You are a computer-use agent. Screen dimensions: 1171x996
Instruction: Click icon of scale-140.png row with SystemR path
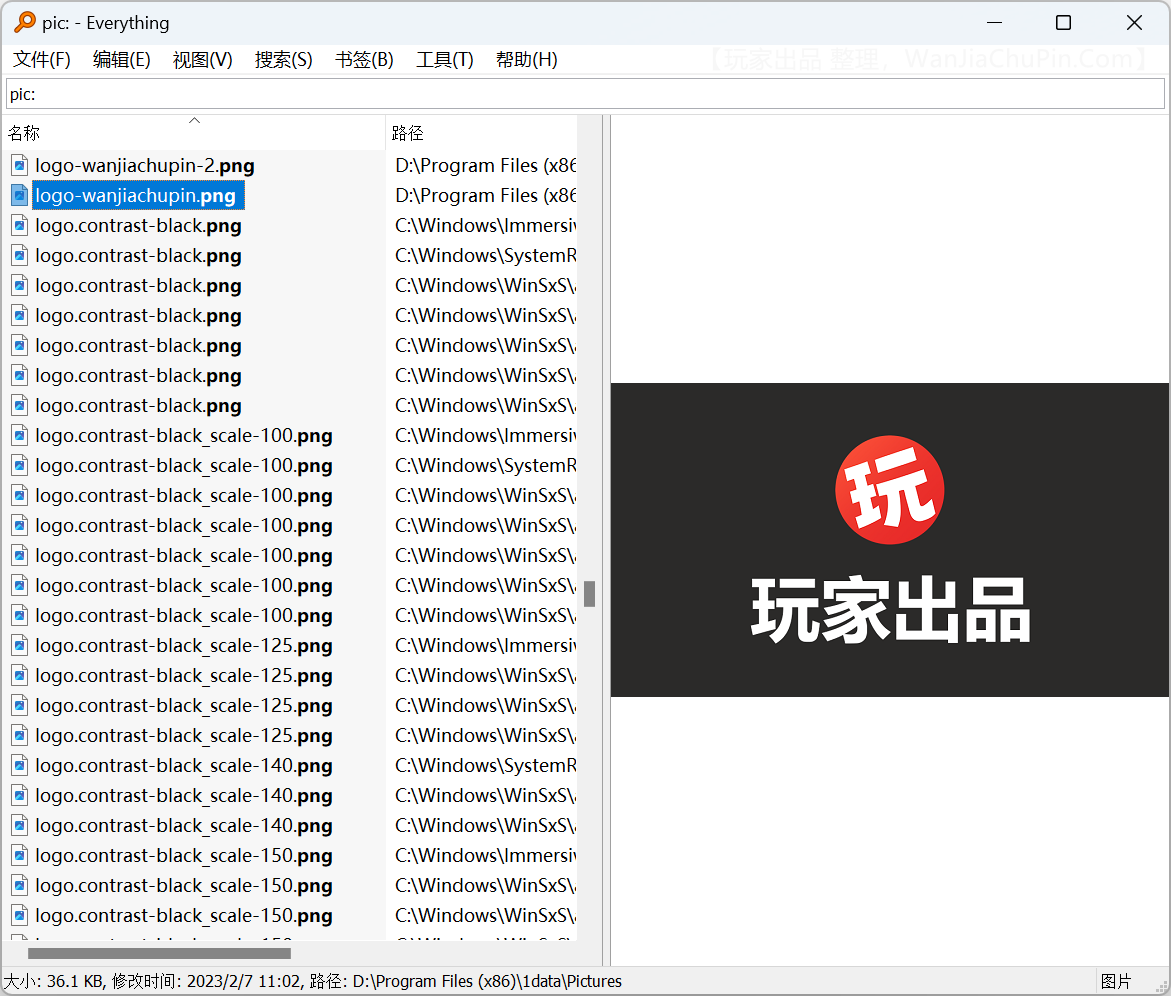20,765
